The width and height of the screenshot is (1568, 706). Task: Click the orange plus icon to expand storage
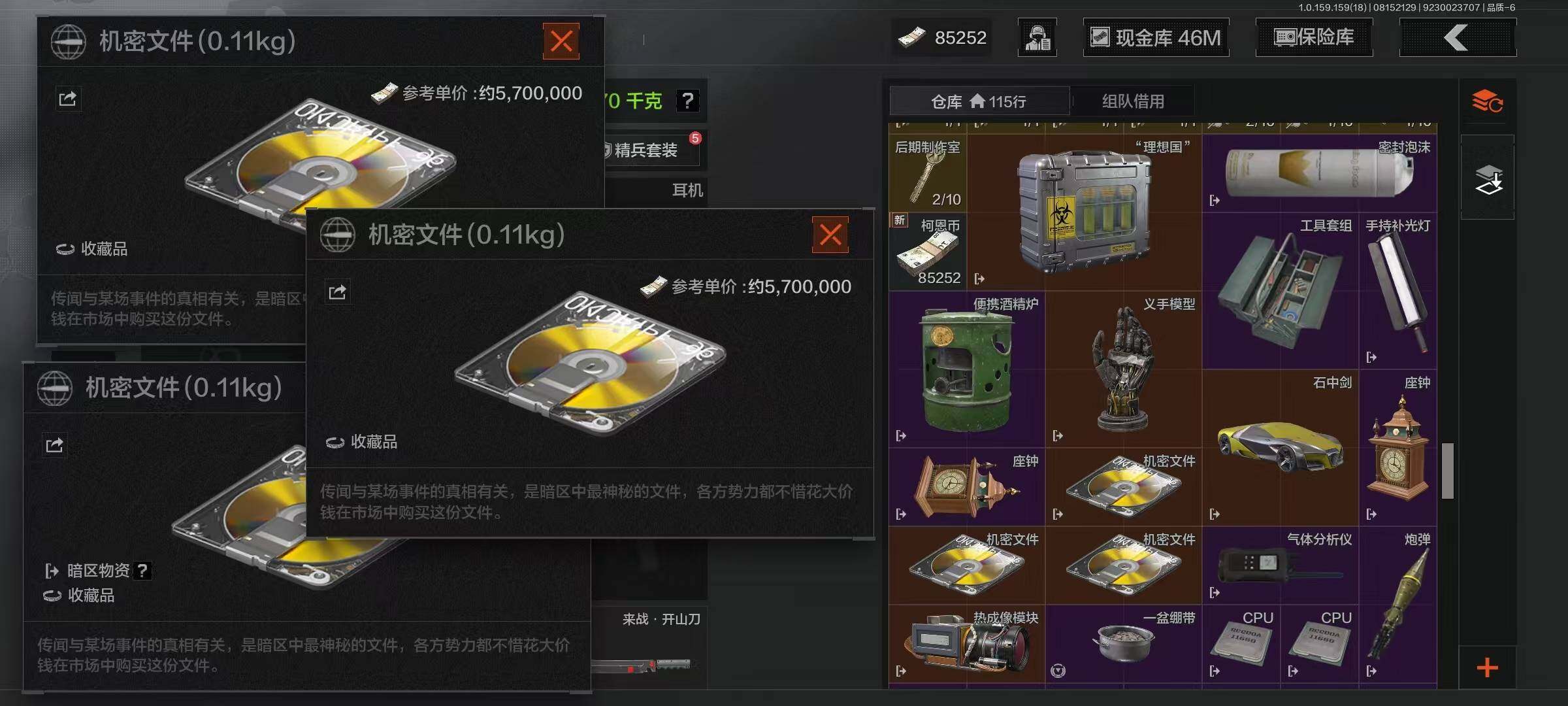[x=1488, y=668]
